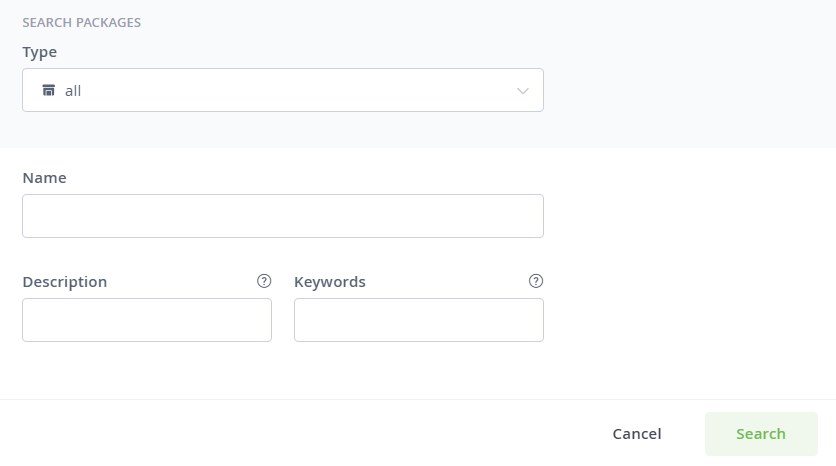Click the help icon beside Keywords
Viewport: 836px width, 466px height.
pos(536,281)
